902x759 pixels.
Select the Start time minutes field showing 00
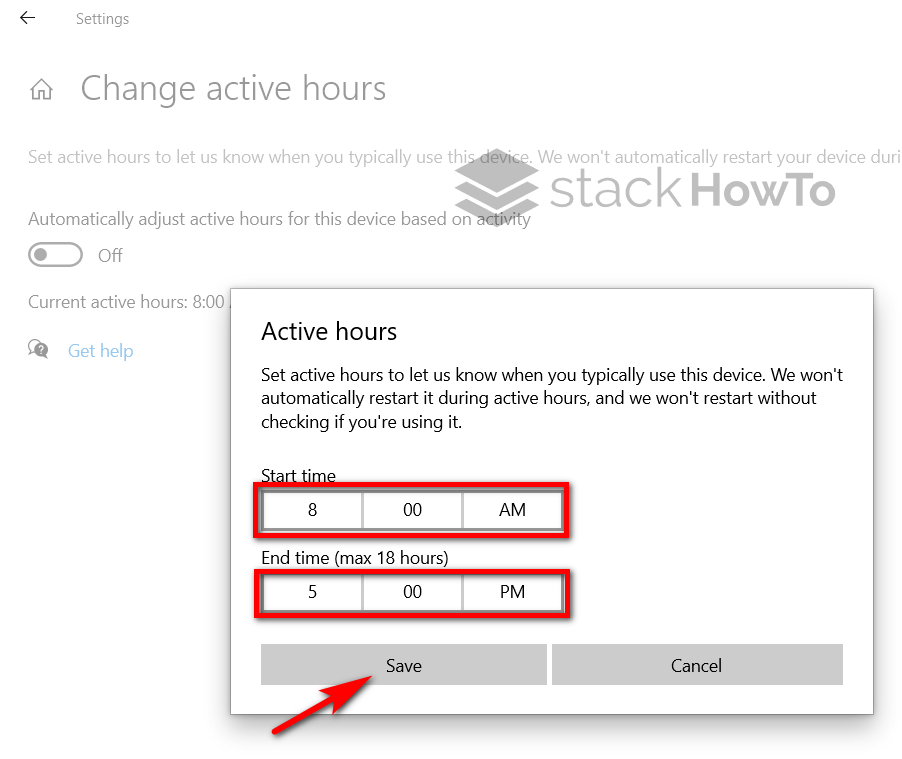412,510
